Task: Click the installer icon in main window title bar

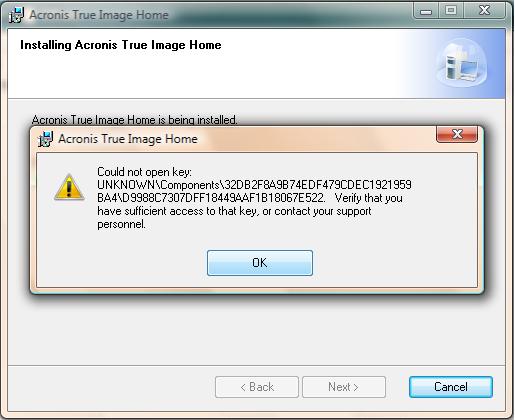Action: (x=16, y=15)
